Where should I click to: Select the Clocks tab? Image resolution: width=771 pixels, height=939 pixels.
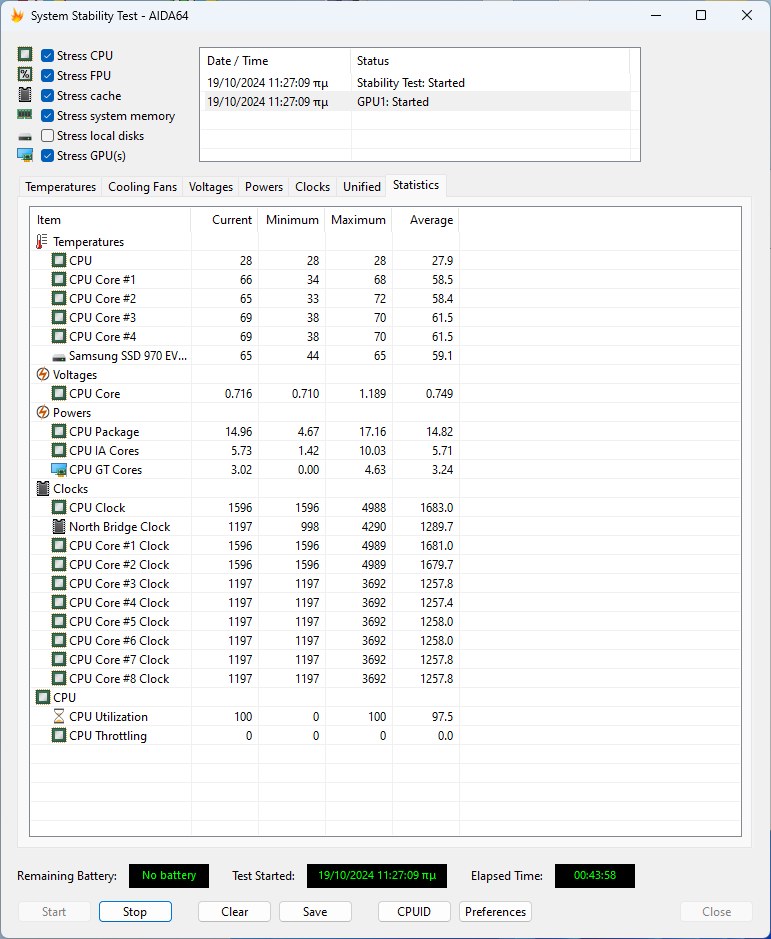point(312,187)
